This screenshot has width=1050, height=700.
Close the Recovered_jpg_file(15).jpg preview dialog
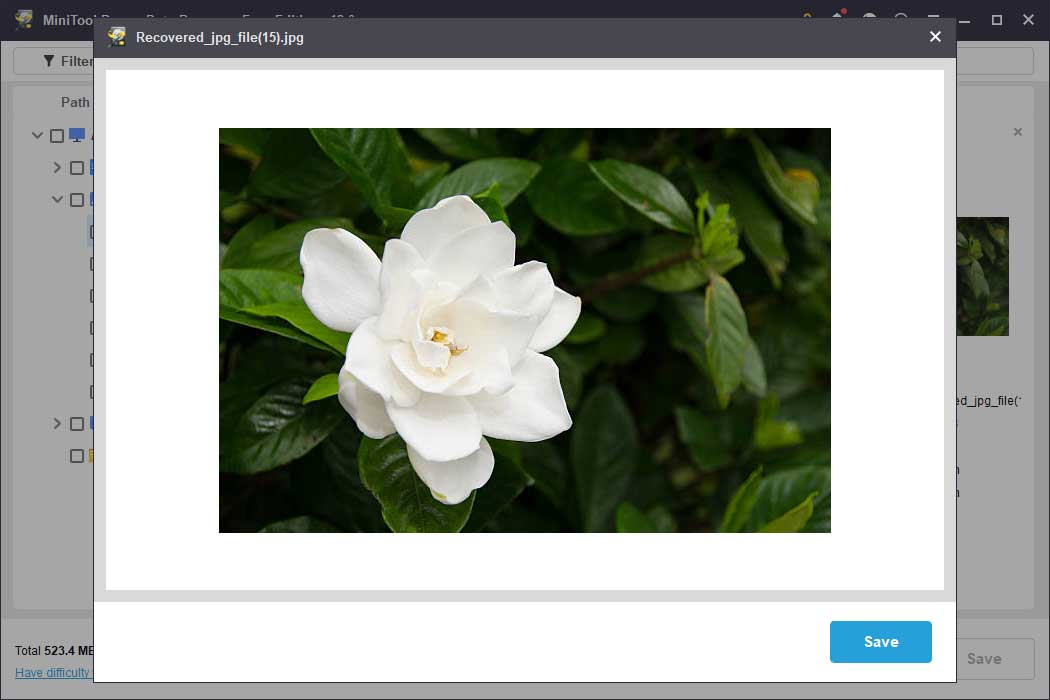[x=935, y=37]
